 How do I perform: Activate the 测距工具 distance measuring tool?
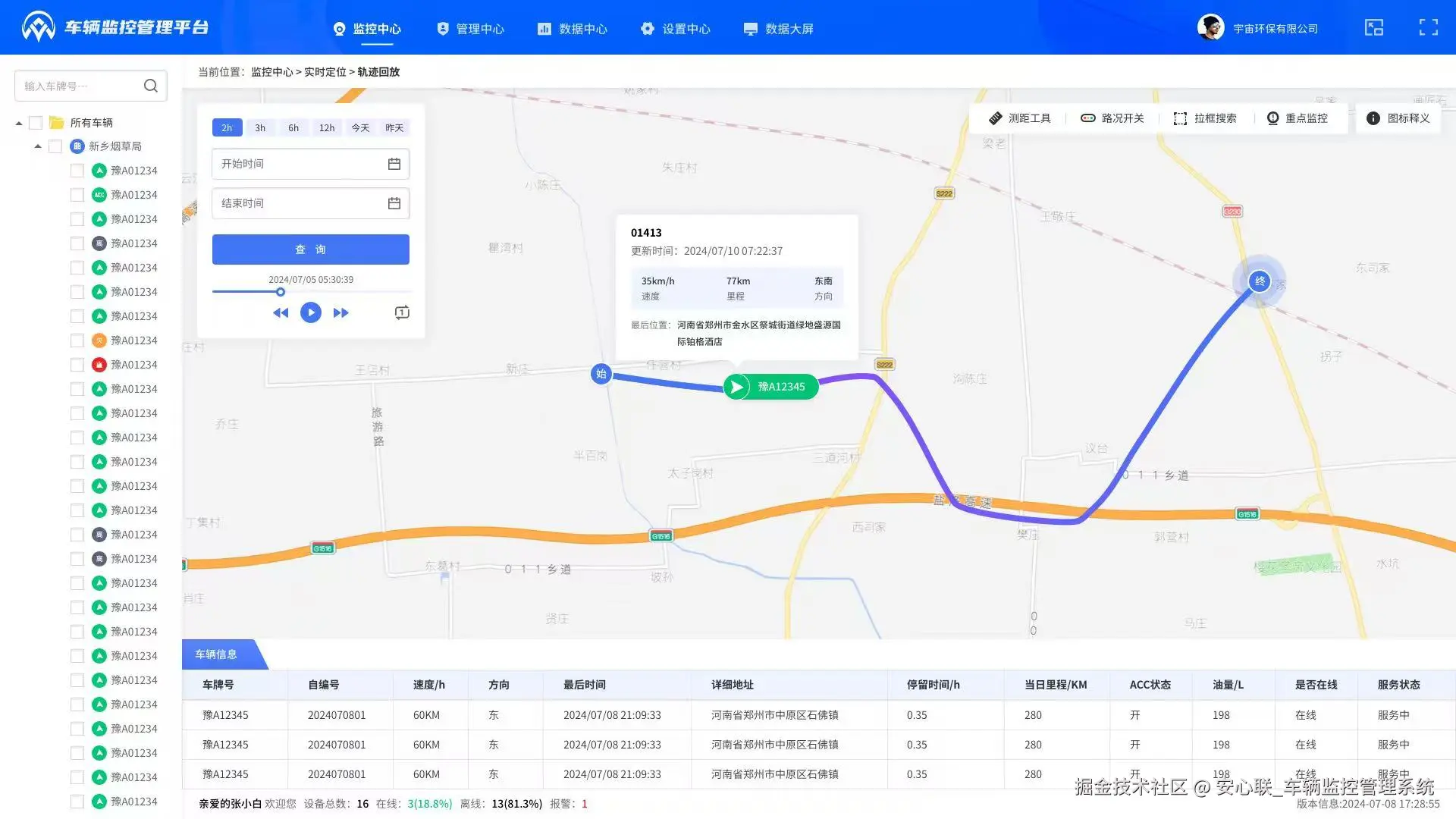(1020, 118)
